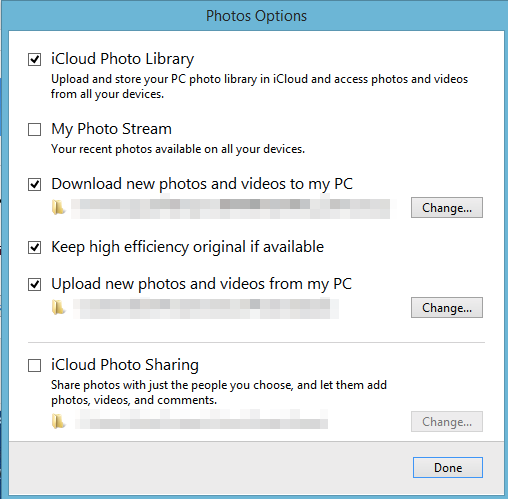Click the iCloud Photo Sharing label text
This screenshot has height=499, width=508.
point(125,365)
